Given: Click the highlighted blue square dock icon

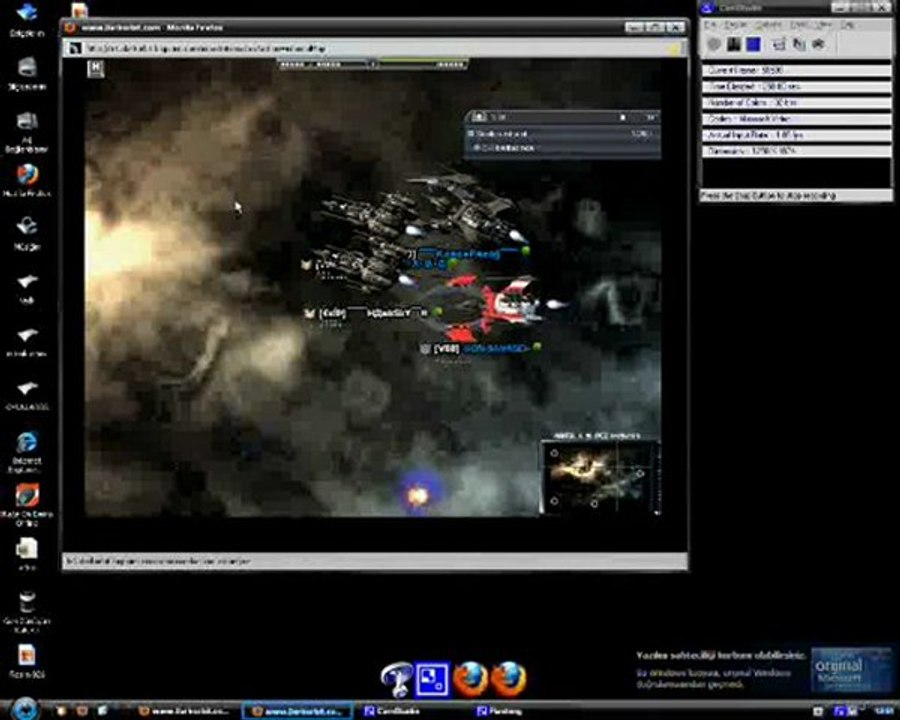Looking at the screenshot, I should point(432,679).
